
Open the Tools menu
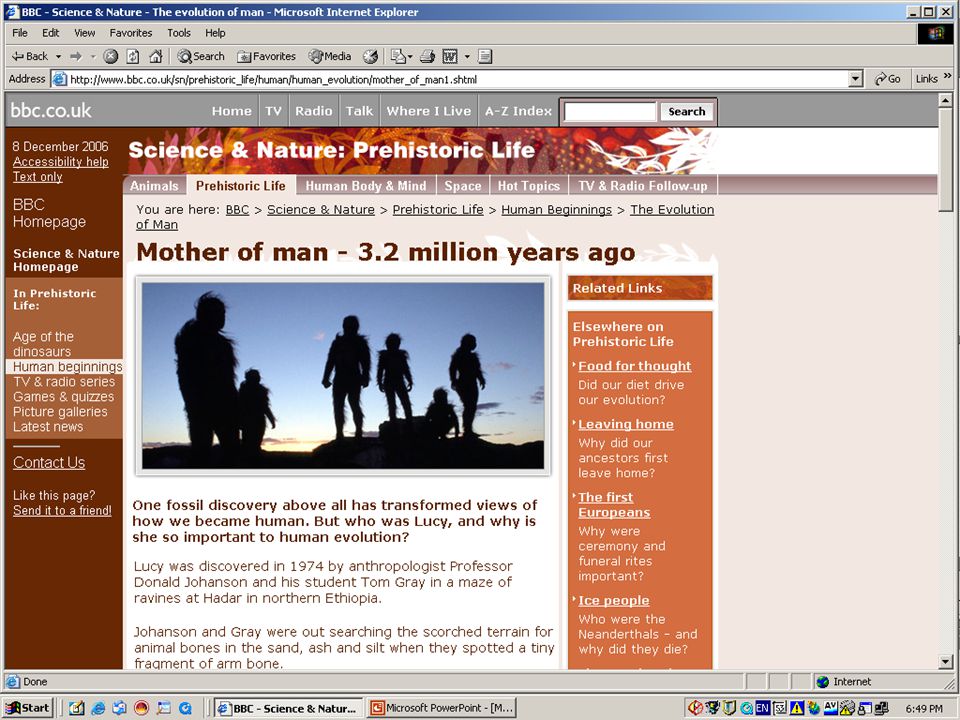[x=179, y=33]
